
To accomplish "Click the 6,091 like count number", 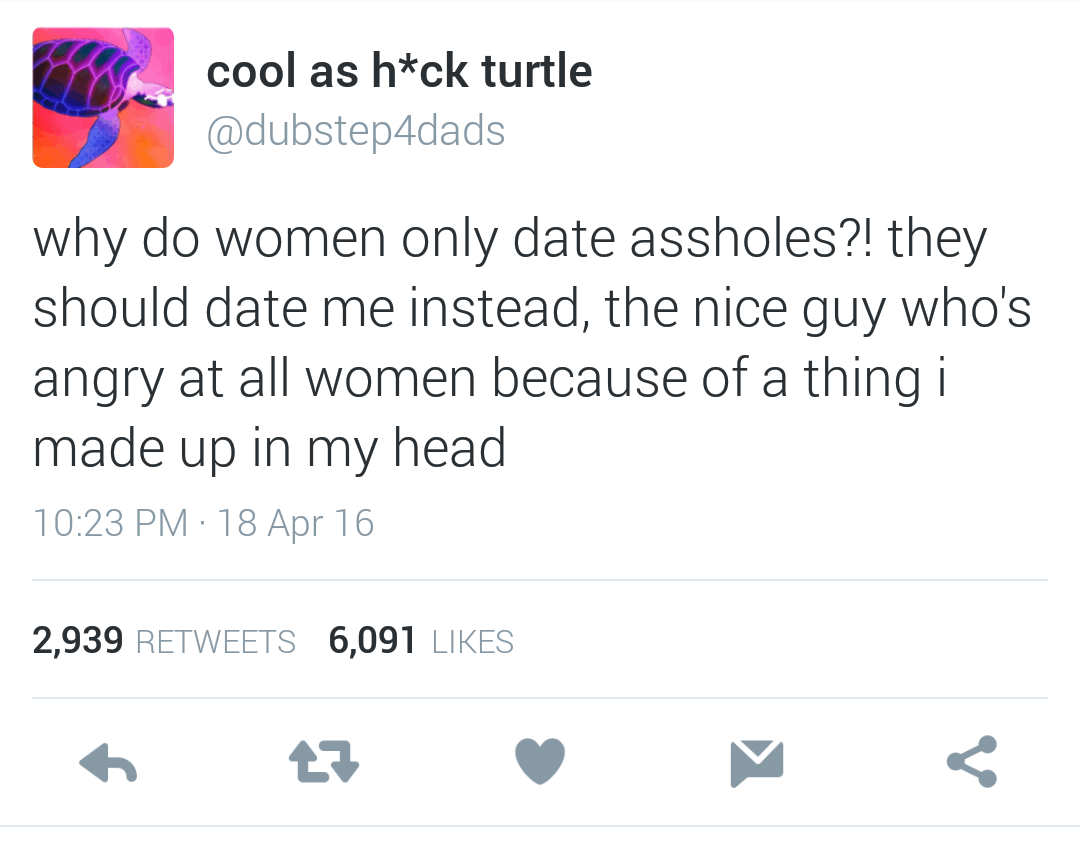I will [x=372, y=641].
